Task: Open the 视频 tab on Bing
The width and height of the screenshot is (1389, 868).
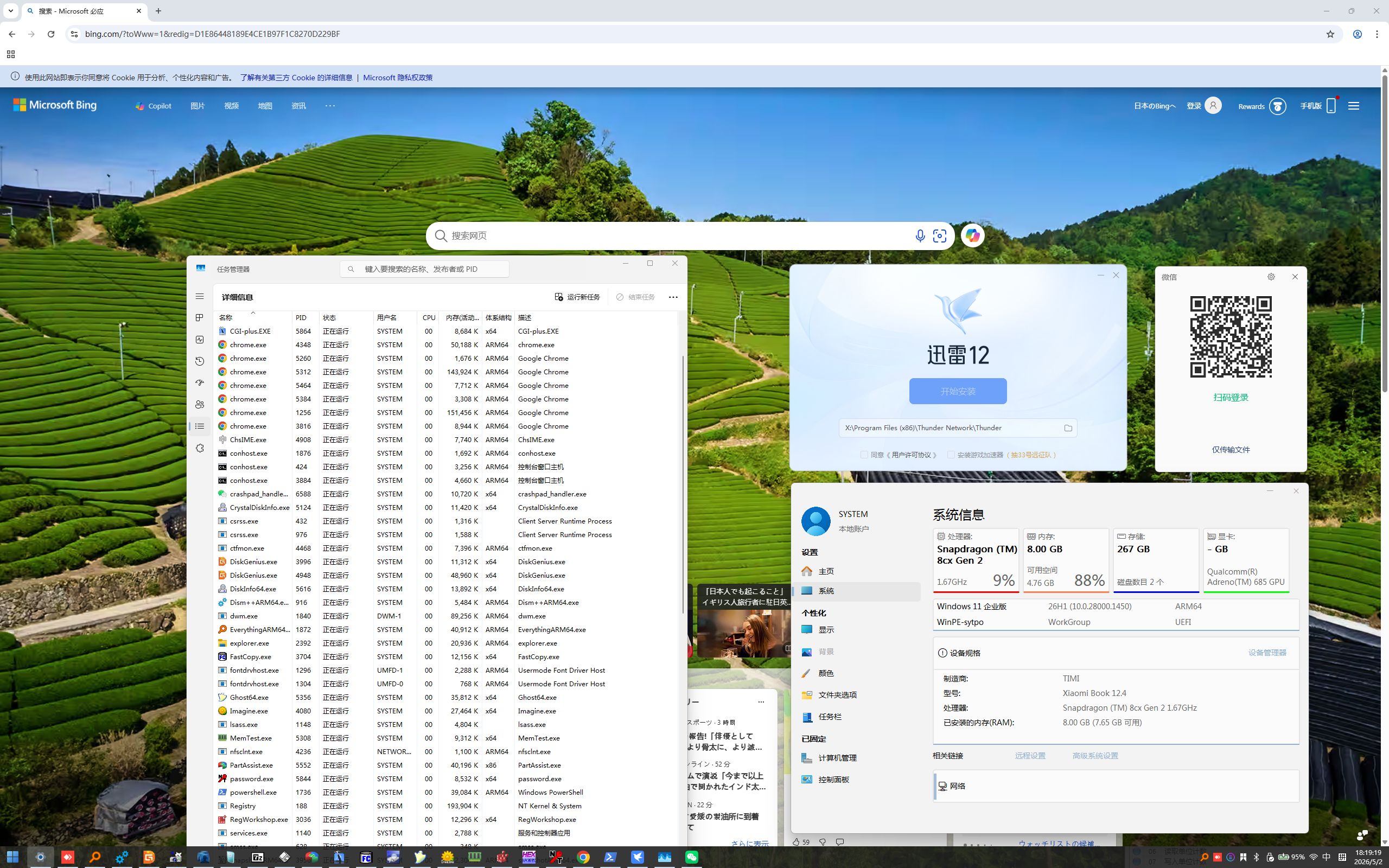Action: click(231, 106)
